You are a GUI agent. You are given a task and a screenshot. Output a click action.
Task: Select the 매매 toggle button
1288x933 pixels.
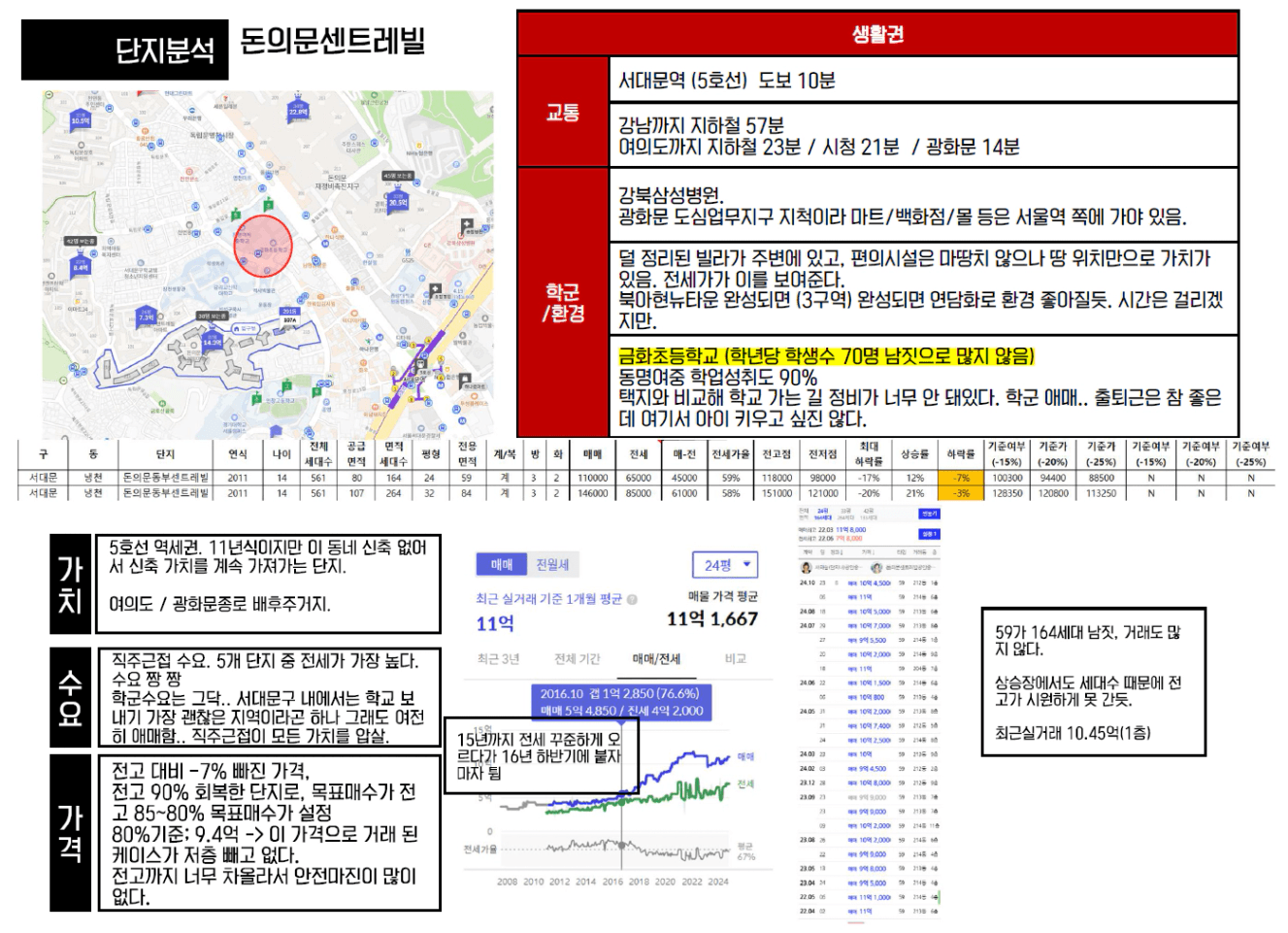coord(501,564)
